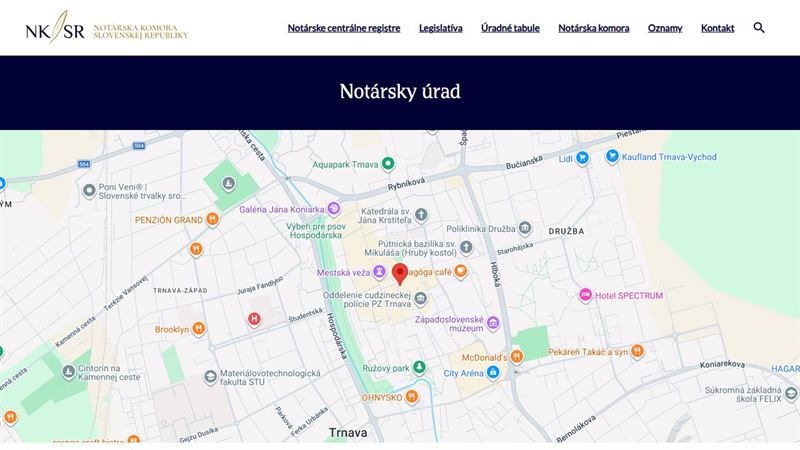Screen dimensions: 800x450
Task: Open the search magnifier icon in header
Action: [759, 28]
